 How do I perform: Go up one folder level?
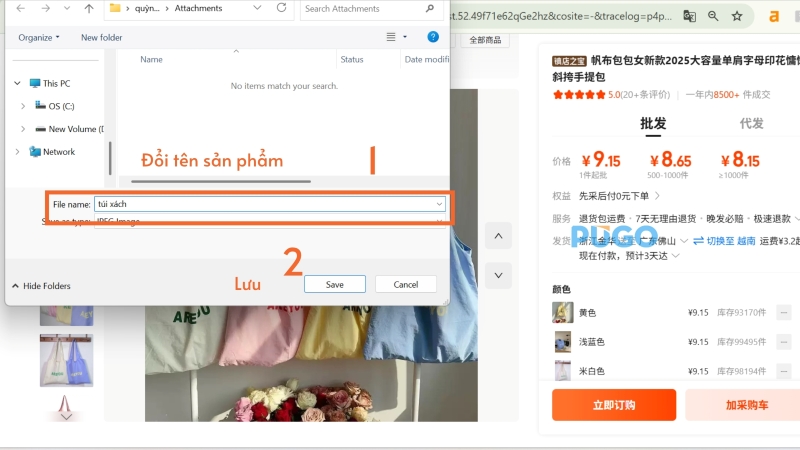click(89, 8)
